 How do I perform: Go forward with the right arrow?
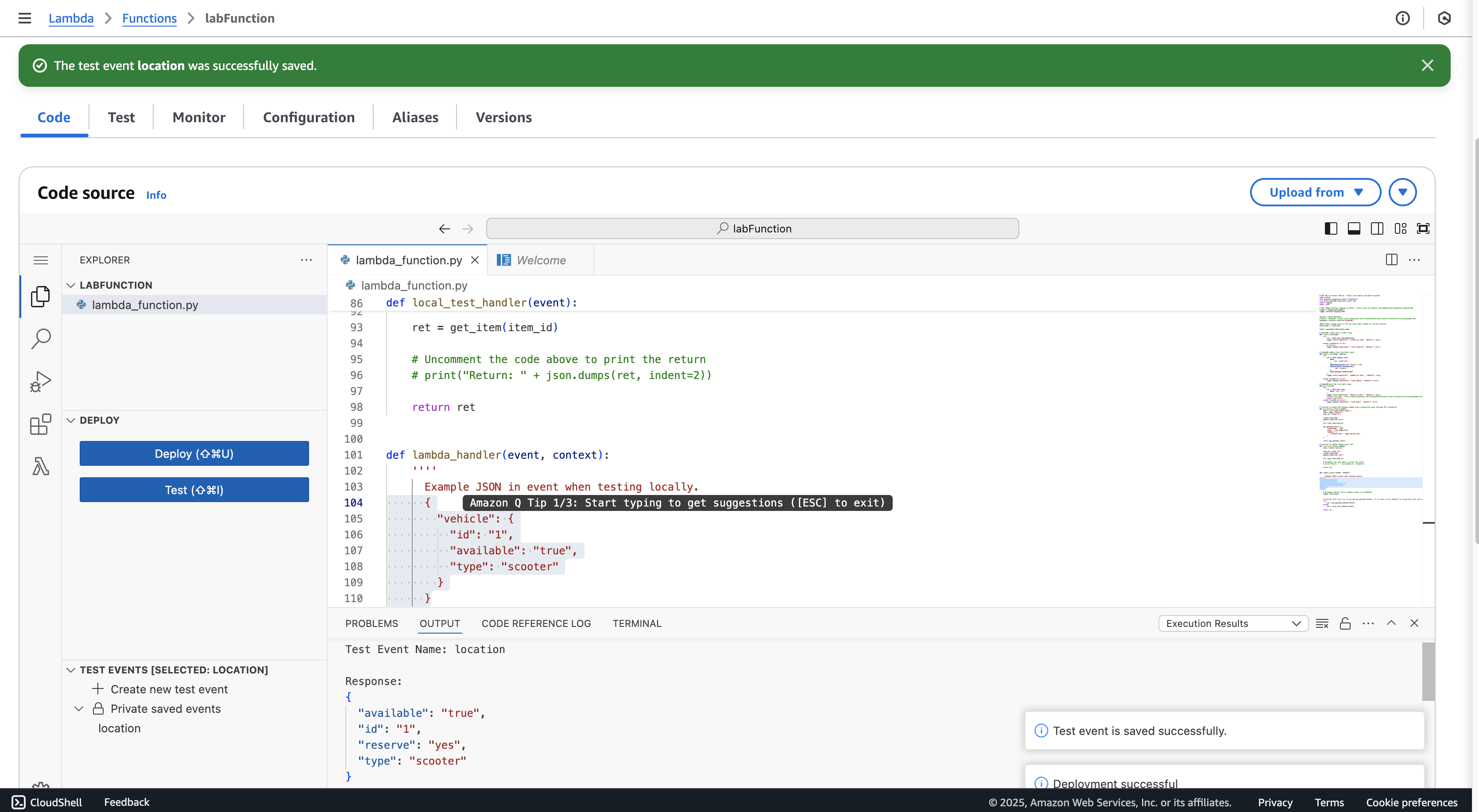pos(468,228)
